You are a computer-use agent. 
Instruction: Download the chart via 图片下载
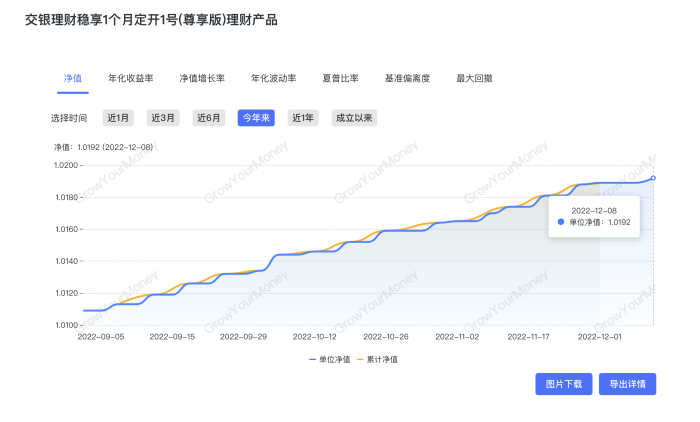tap(564, 384)
